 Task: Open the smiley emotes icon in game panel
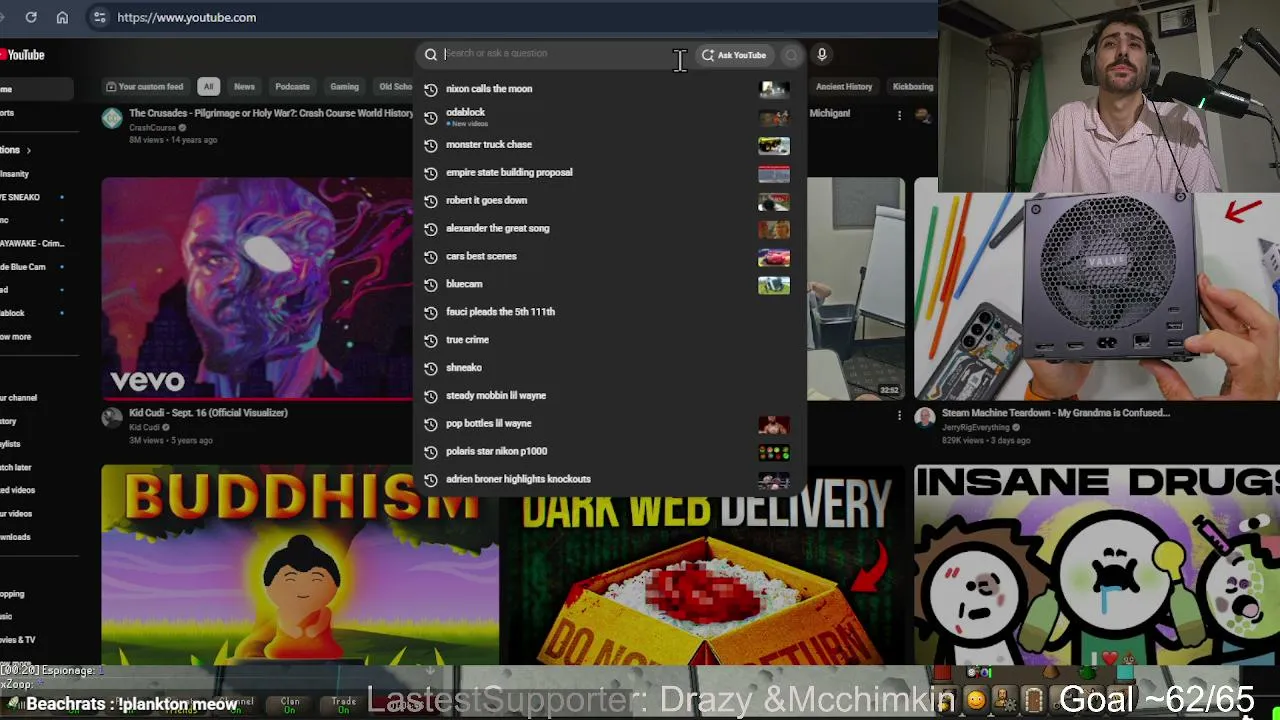tap(975, 701)
